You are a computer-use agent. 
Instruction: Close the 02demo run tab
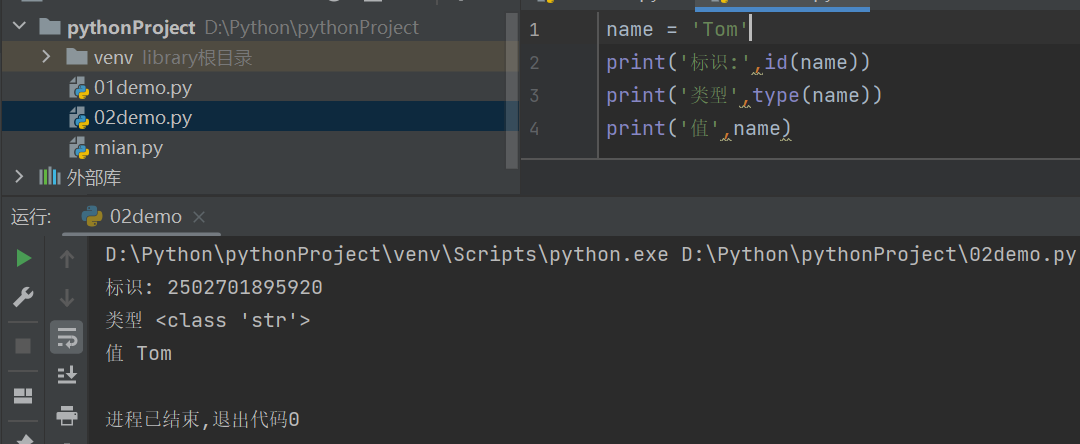(x=199, y=216)
